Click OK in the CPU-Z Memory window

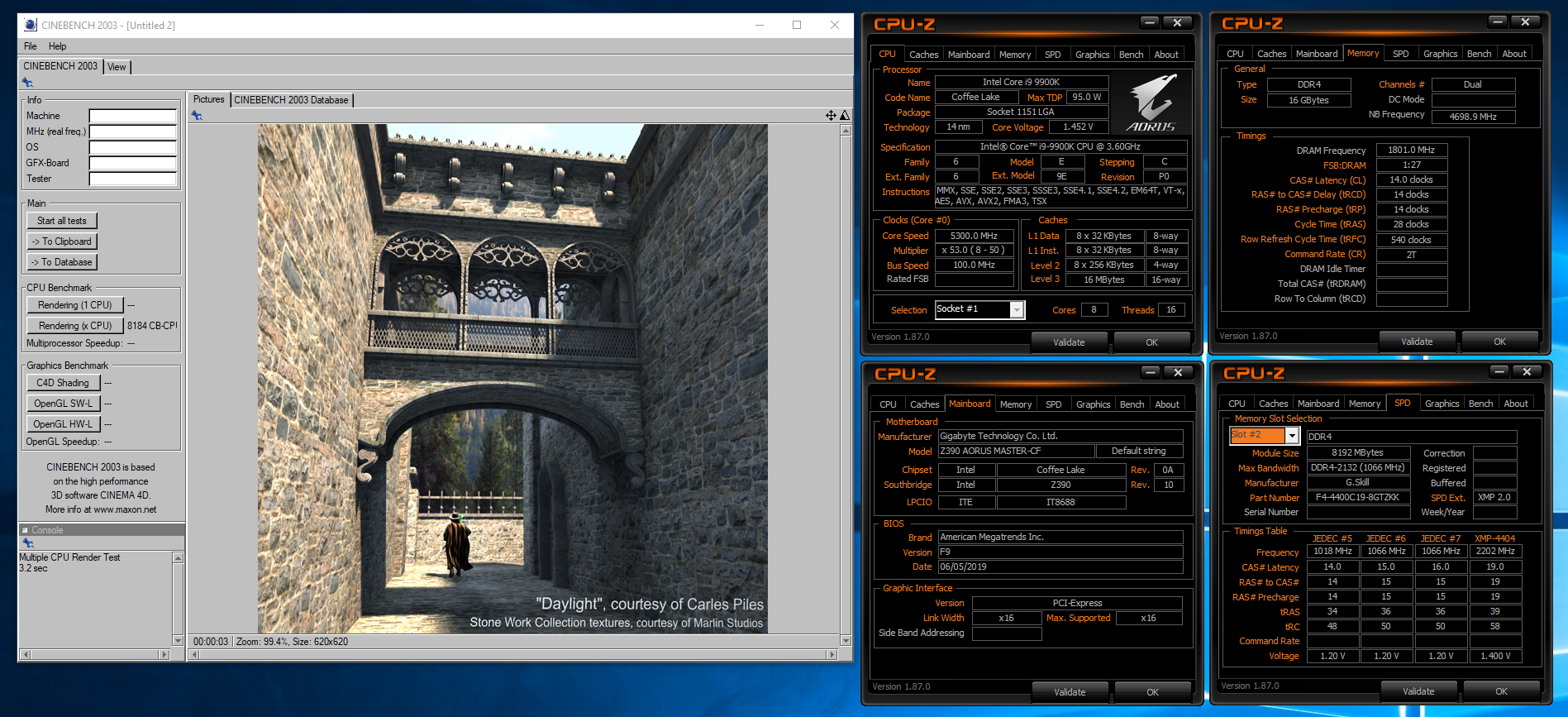1499,342
